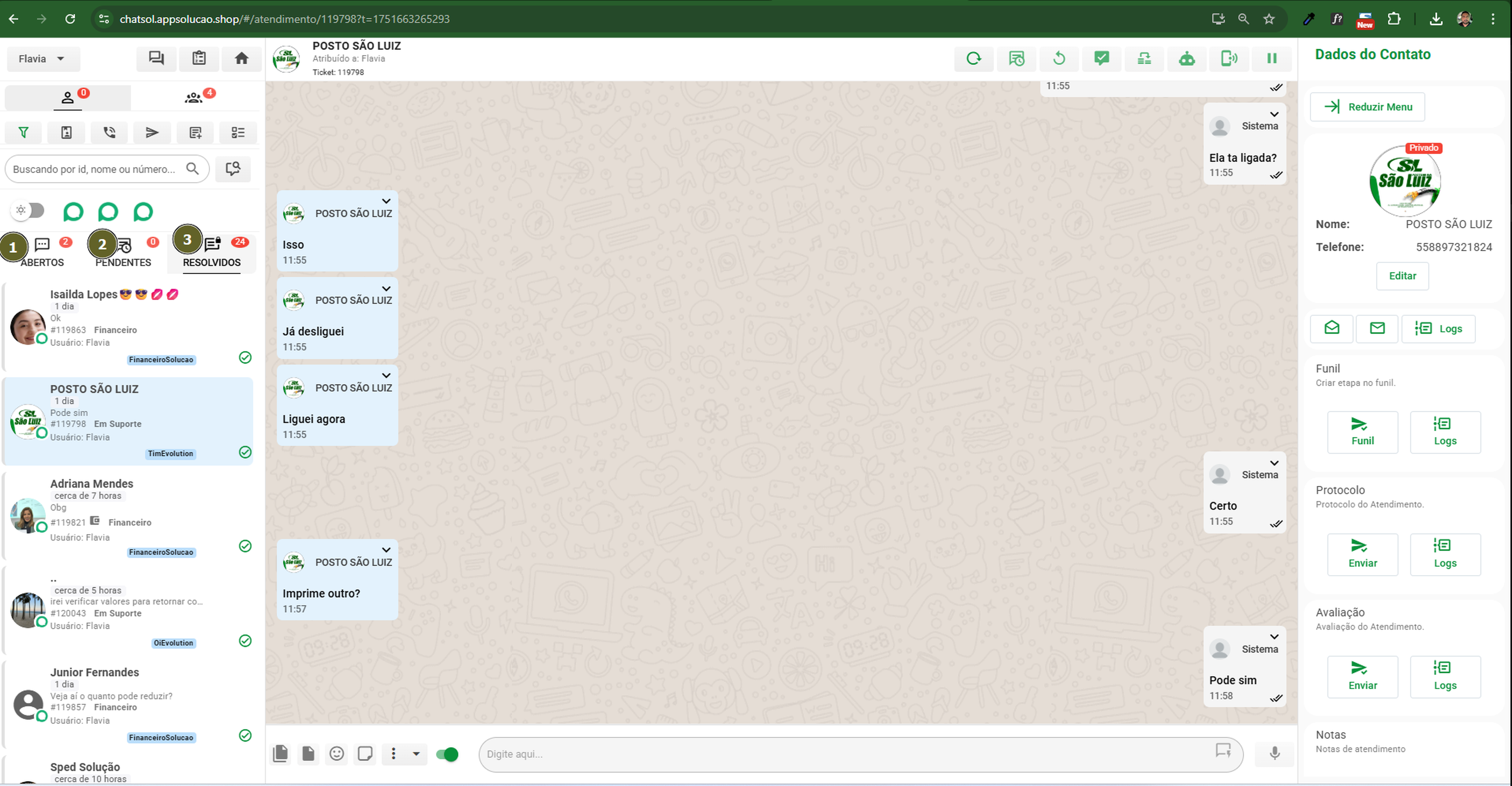The width and height of the screenshot is (1512, 786).
Task: Switch to the PENDENTES tab
Action: click(x=123, y=253)
